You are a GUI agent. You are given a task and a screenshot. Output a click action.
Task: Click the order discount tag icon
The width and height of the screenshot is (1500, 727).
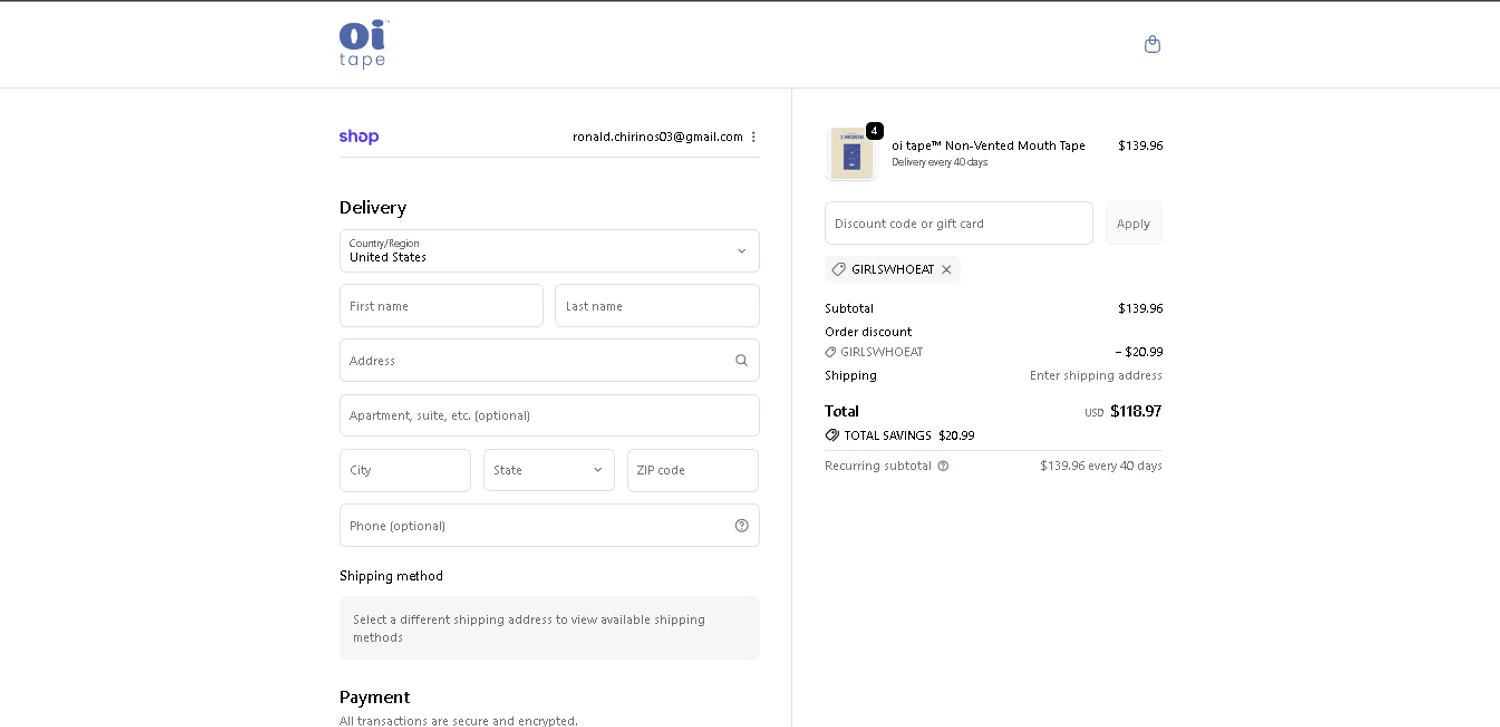coord(830,352)
